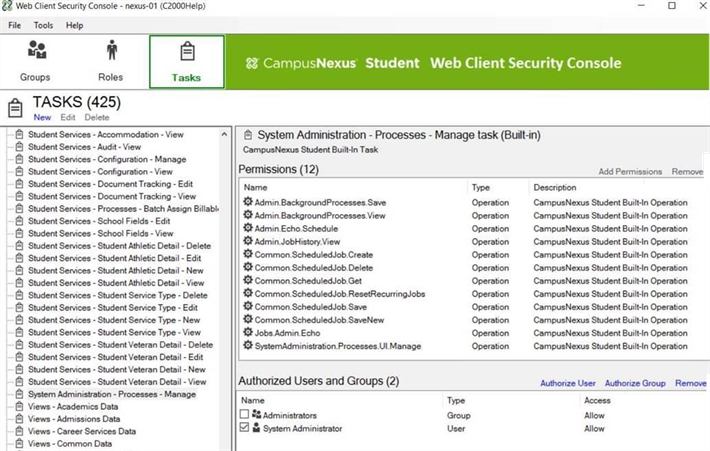Sort authorized users by Access column

click(x=597, y=400)
